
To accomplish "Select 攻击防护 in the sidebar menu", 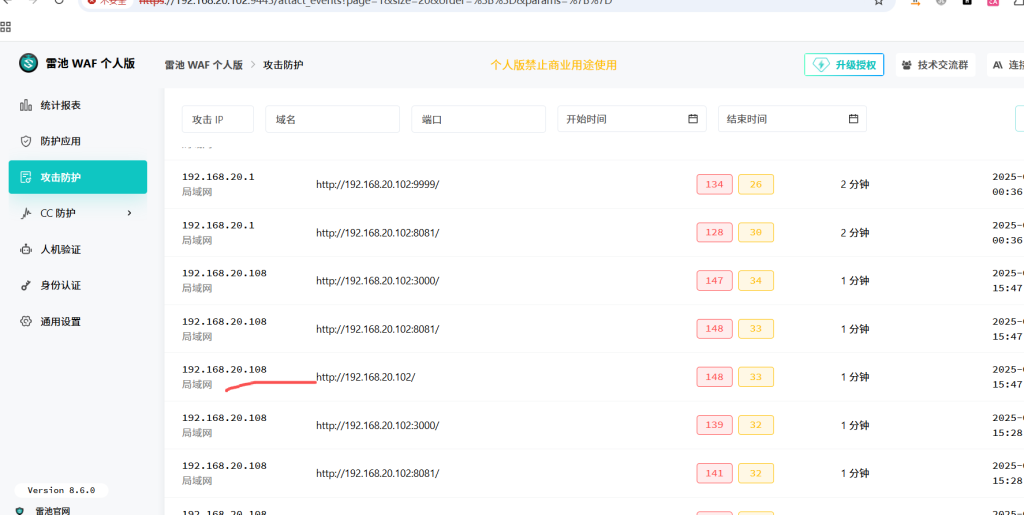I will point(78,177).
